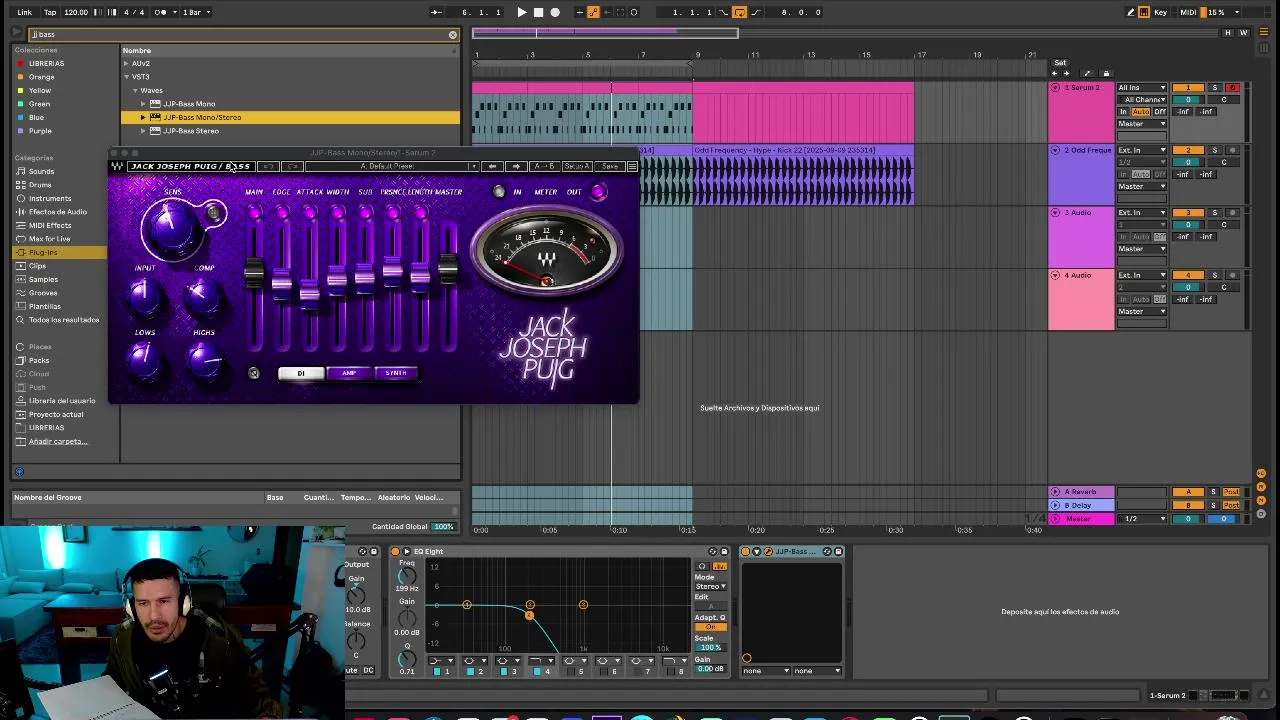Arm track 1 Serum 2 for recording
This screenshot has height=720, width=1280.
tap(1232, 88)
